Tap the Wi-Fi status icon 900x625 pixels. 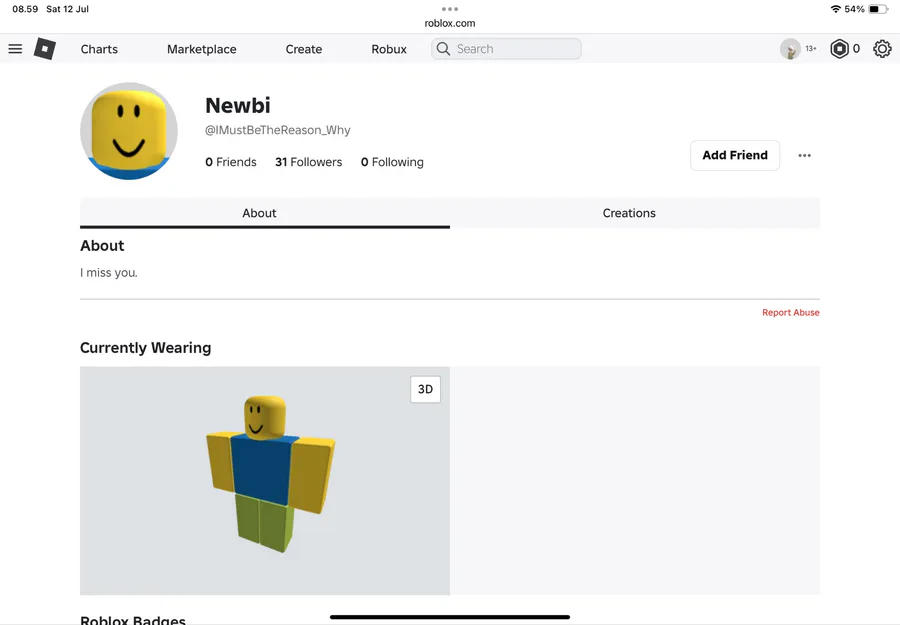click(836, 9)
